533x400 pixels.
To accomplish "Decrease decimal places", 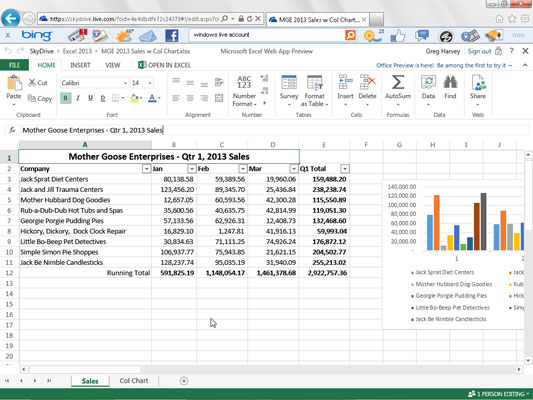I will [264, 91].
